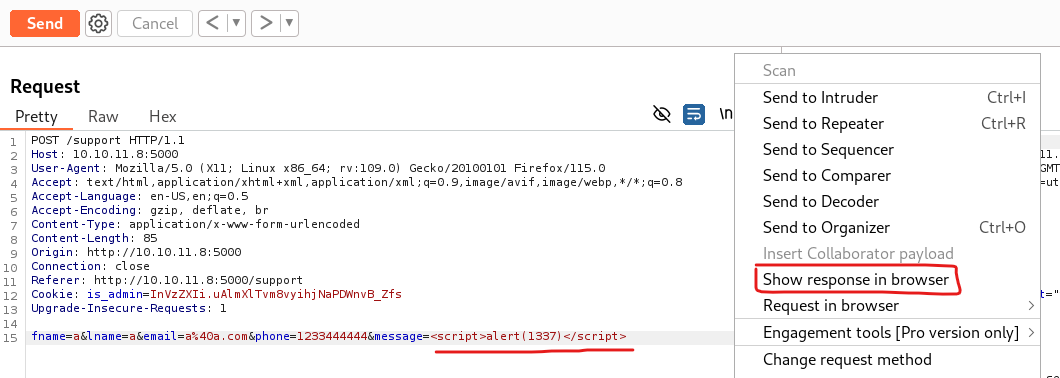Switch to the Hex tab
This screenshot has height=378, width=1060.
click(162, 116)
